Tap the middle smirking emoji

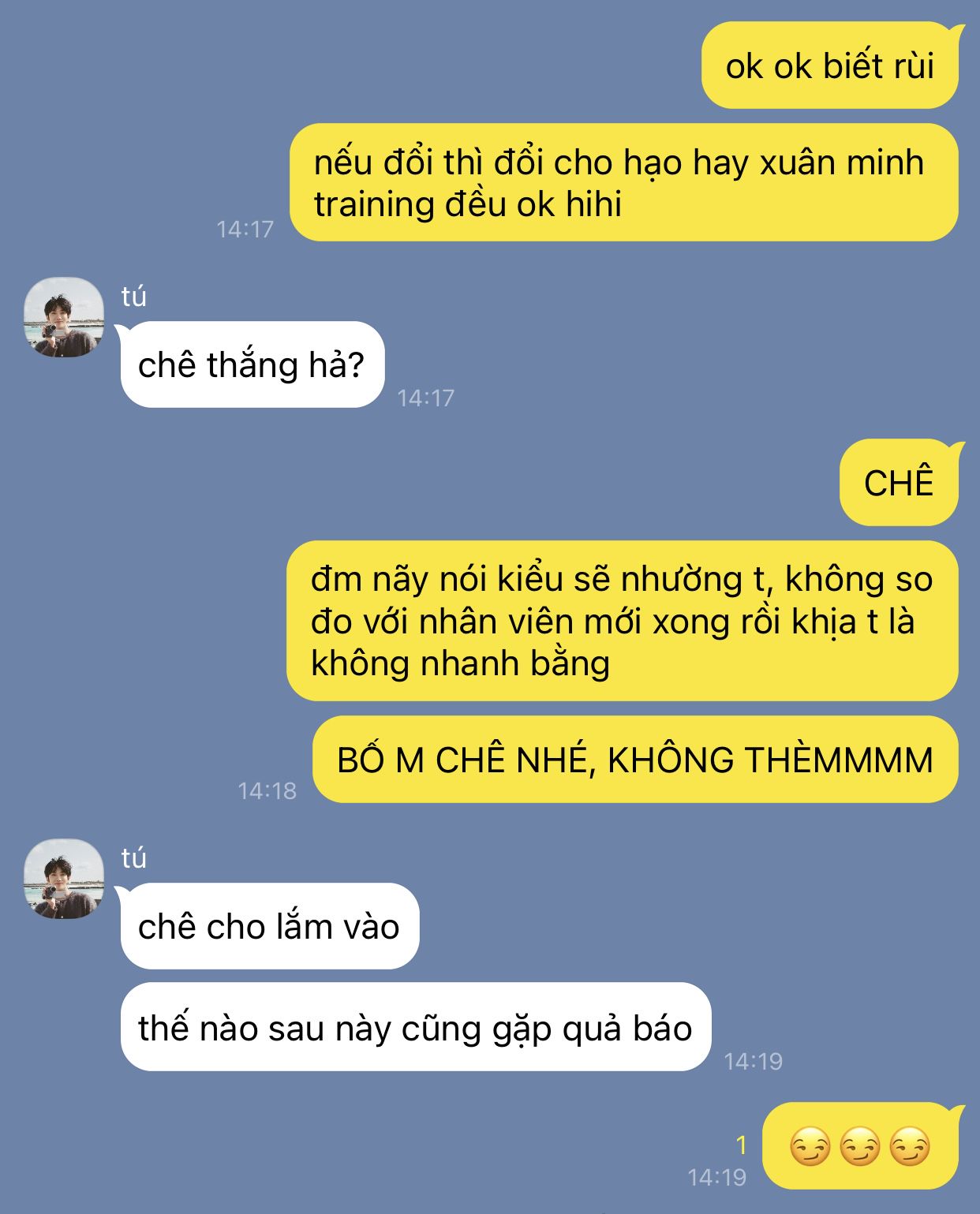[x=860, y=1147]
